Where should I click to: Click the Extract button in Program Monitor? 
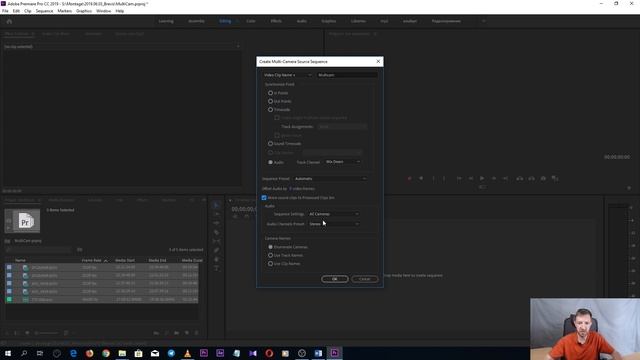pyautogui.click(x=531, y=178)
